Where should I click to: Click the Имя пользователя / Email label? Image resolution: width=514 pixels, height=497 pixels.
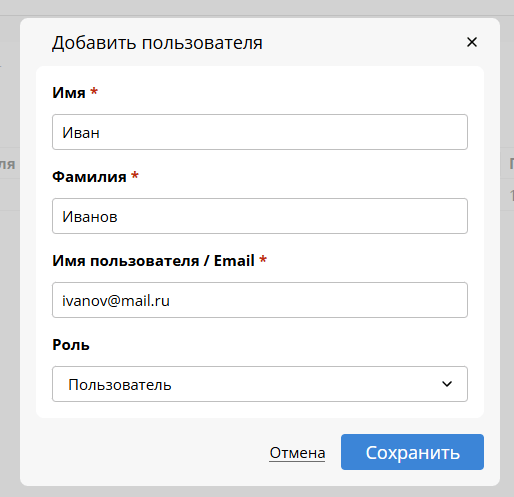coord(154,261)
